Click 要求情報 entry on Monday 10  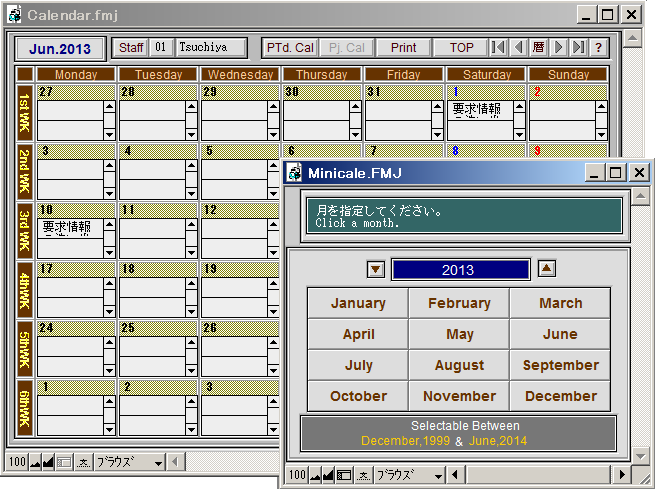(x=70, y=228)
